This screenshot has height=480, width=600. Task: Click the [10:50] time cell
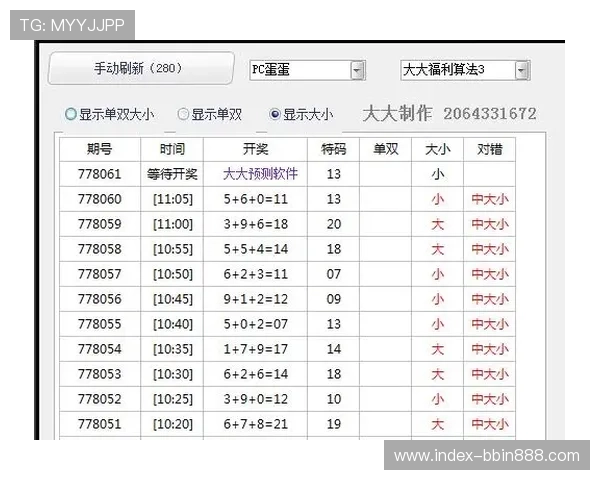[172, 274]
